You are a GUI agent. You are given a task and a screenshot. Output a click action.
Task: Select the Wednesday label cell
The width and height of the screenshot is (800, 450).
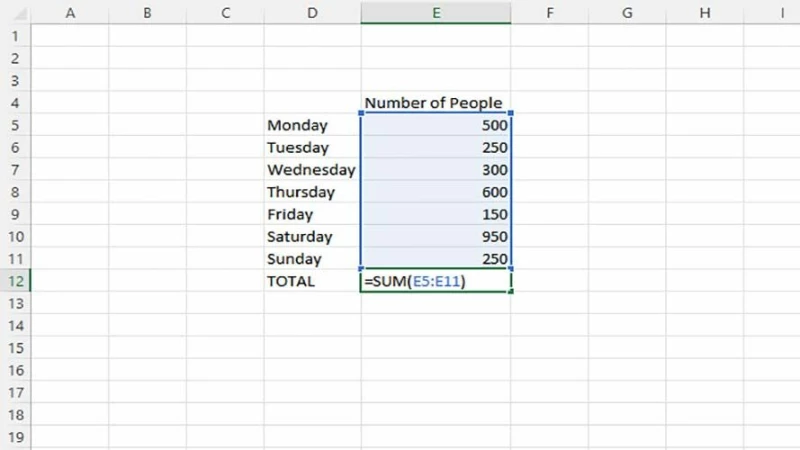pos(312,170)
